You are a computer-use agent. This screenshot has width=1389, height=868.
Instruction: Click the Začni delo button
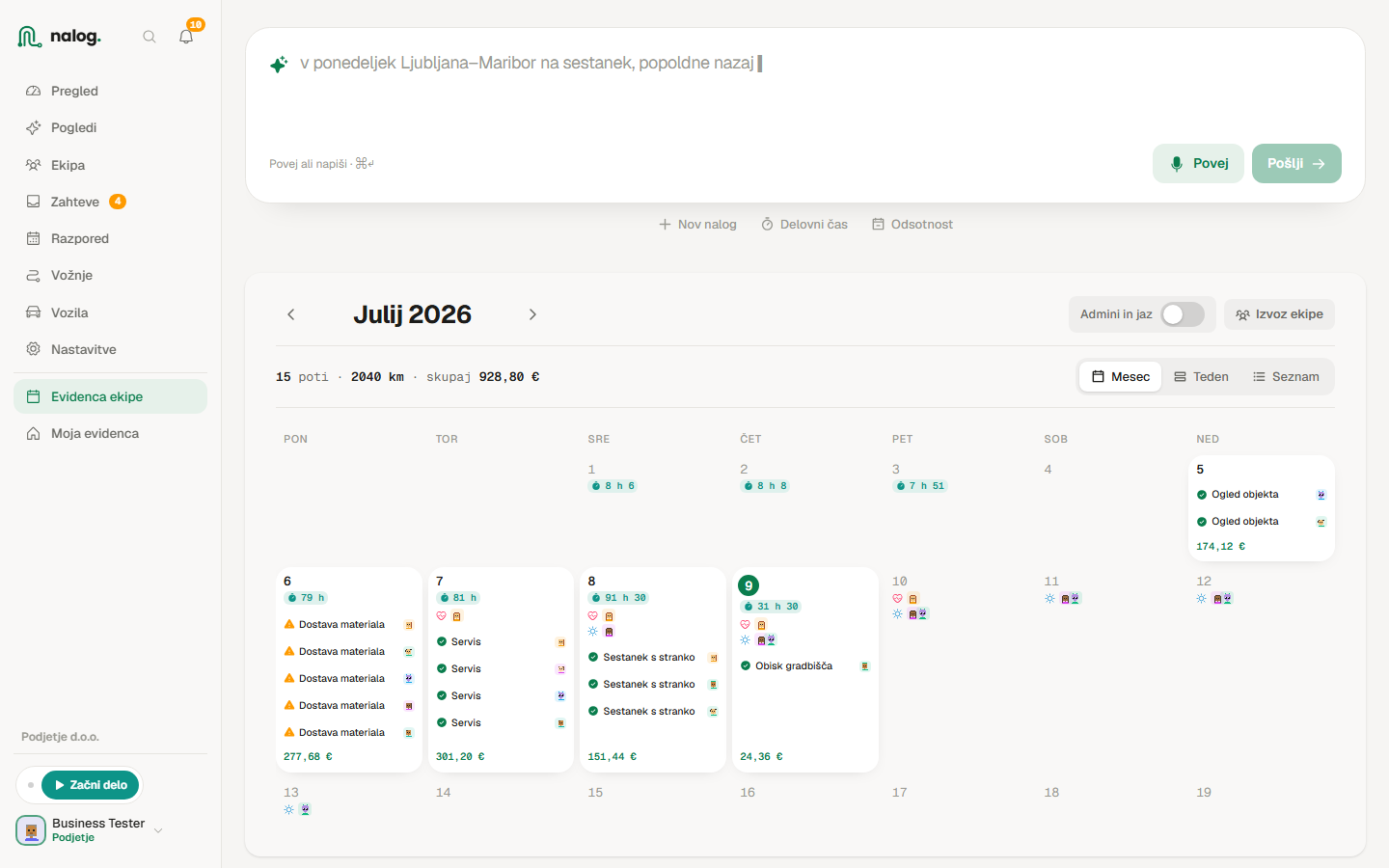pos(91,785)
